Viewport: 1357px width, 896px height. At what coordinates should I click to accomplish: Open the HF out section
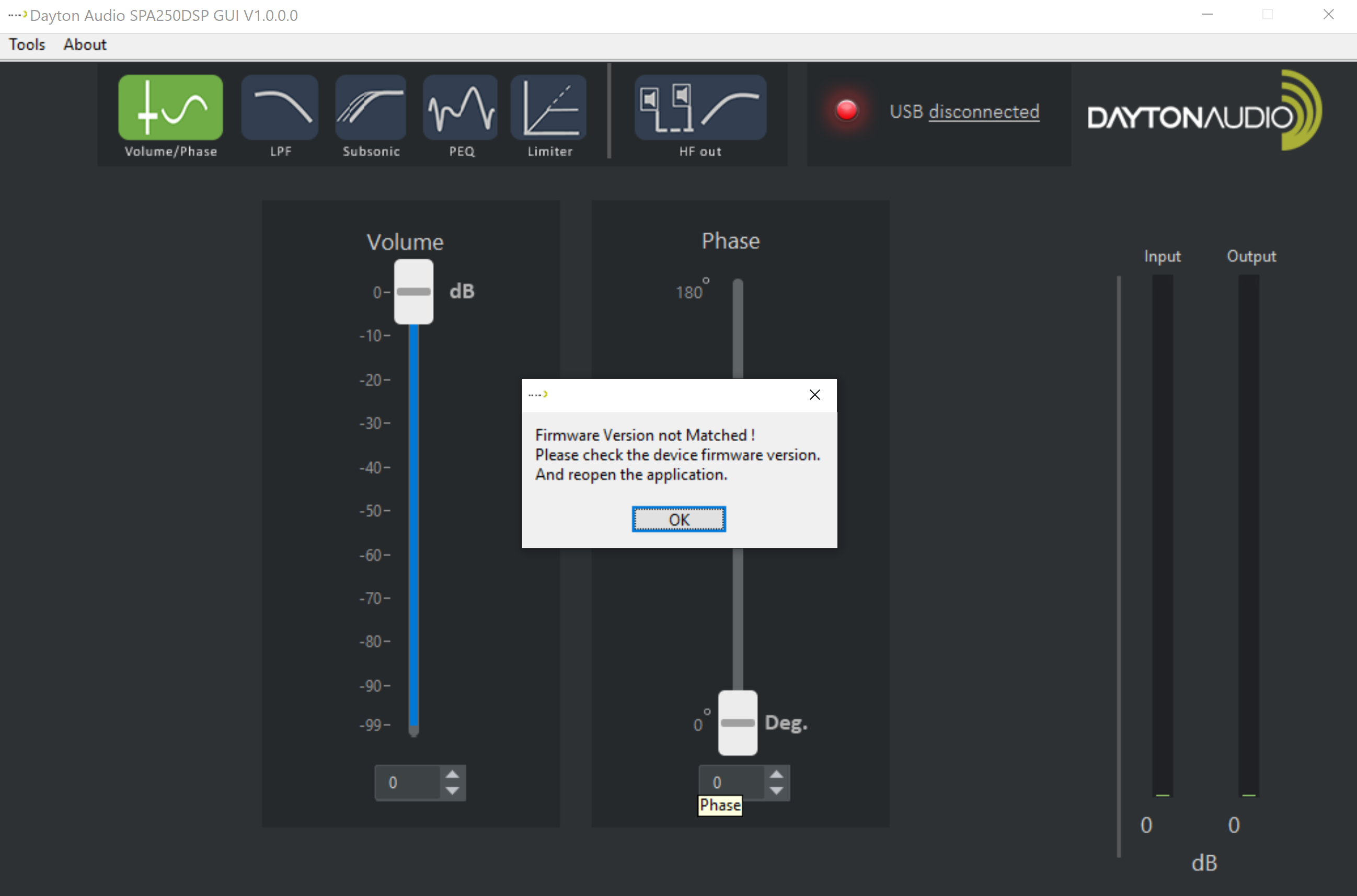[700, 108]
